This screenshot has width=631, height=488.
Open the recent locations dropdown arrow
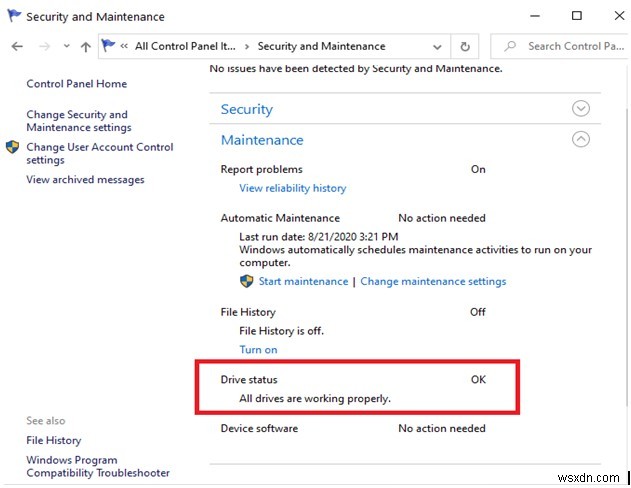tap(67, 46)
